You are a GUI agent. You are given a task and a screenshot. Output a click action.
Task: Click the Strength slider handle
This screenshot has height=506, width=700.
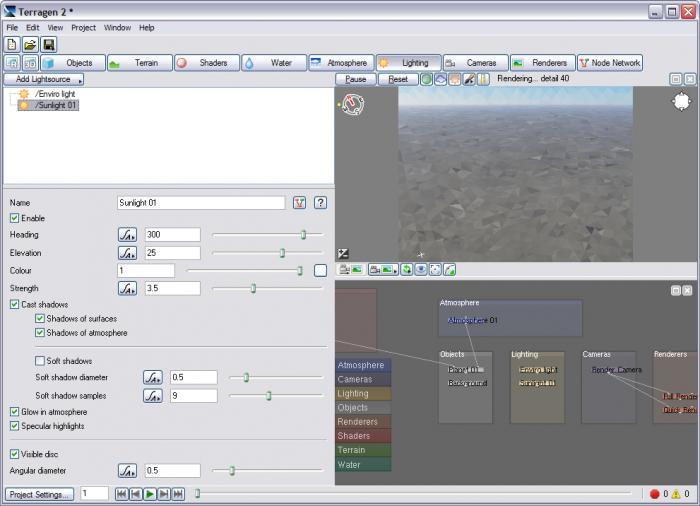[x=253, y=289]
